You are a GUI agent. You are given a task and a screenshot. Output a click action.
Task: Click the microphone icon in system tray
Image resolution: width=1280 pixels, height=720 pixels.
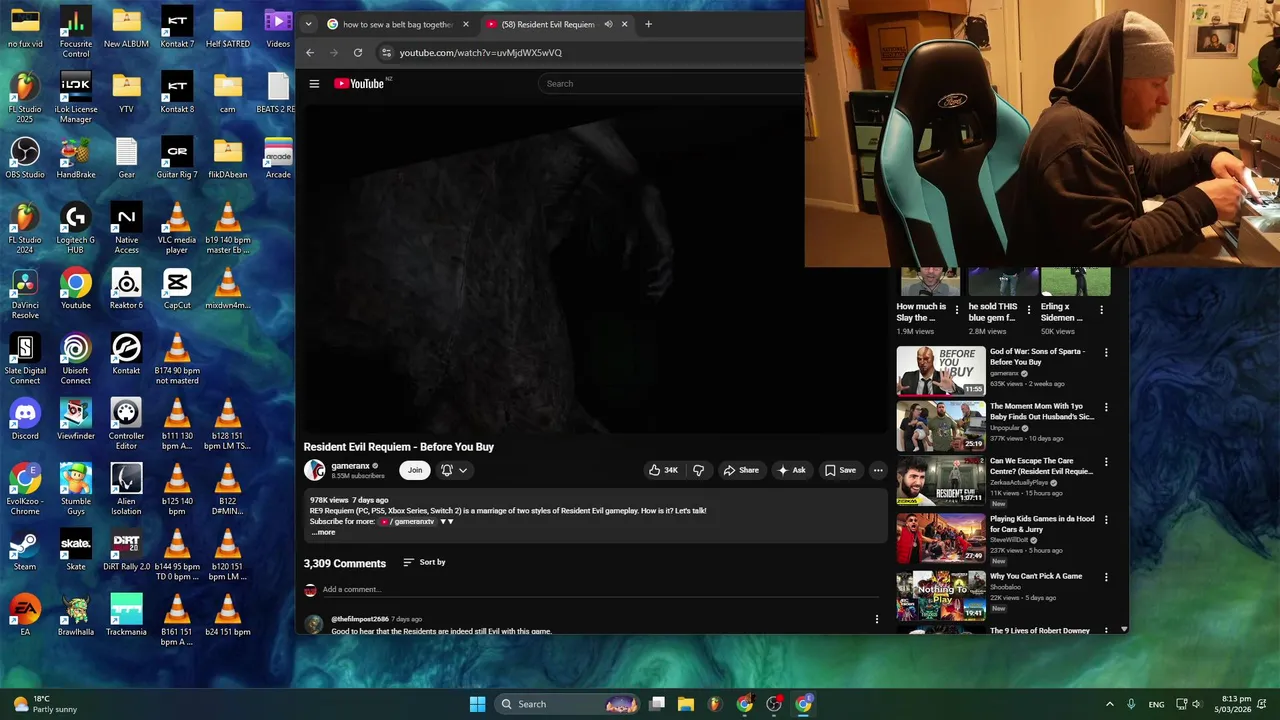[x=1131, y=704]
